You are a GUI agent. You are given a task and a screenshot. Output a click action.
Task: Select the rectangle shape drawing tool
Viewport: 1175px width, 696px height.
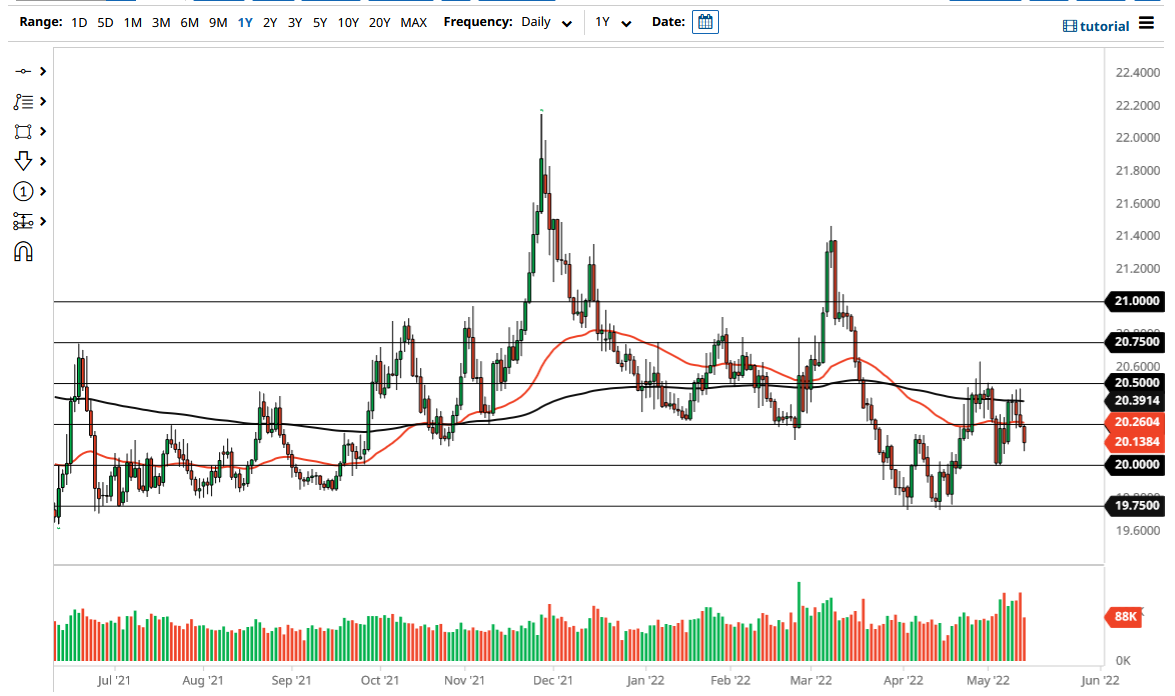click(22, 131)
